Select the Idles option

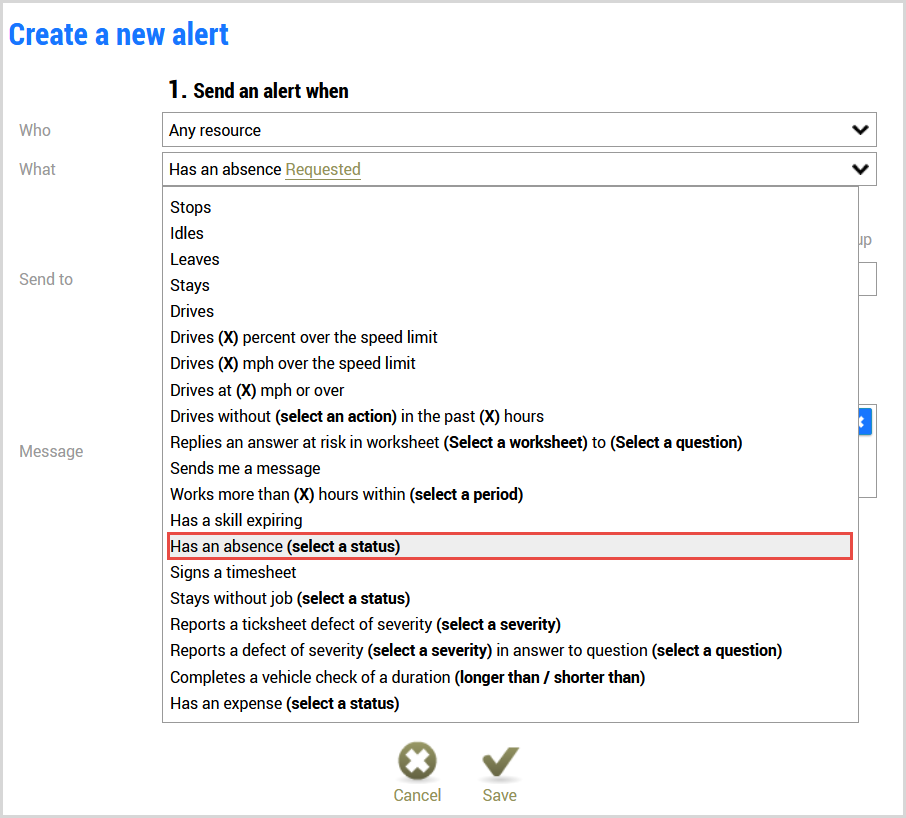coord(510,233)
